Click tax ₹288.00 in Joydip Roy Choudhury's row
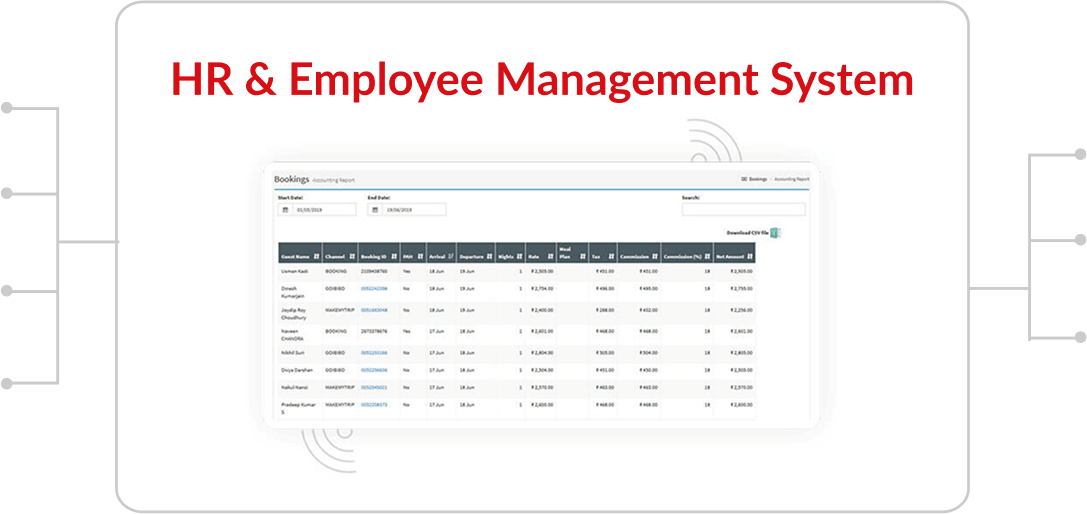The height and width of the screenshot is (514, 1087). 605,310
